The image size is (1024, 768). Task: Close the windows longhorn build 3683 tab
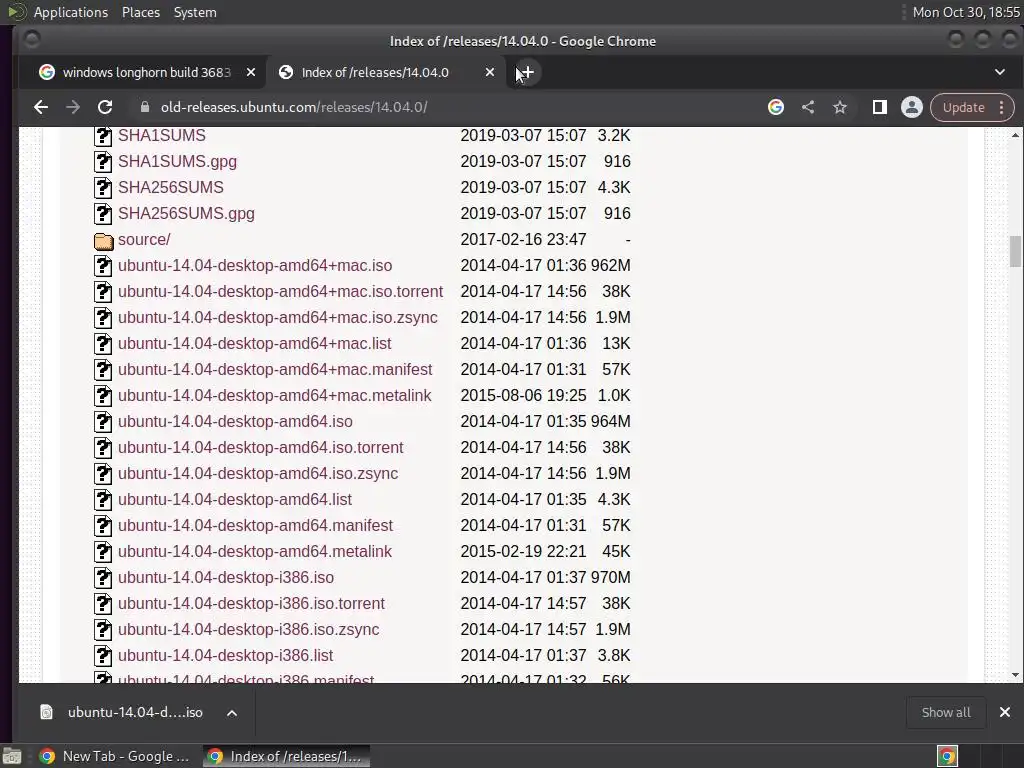(251, 72)
